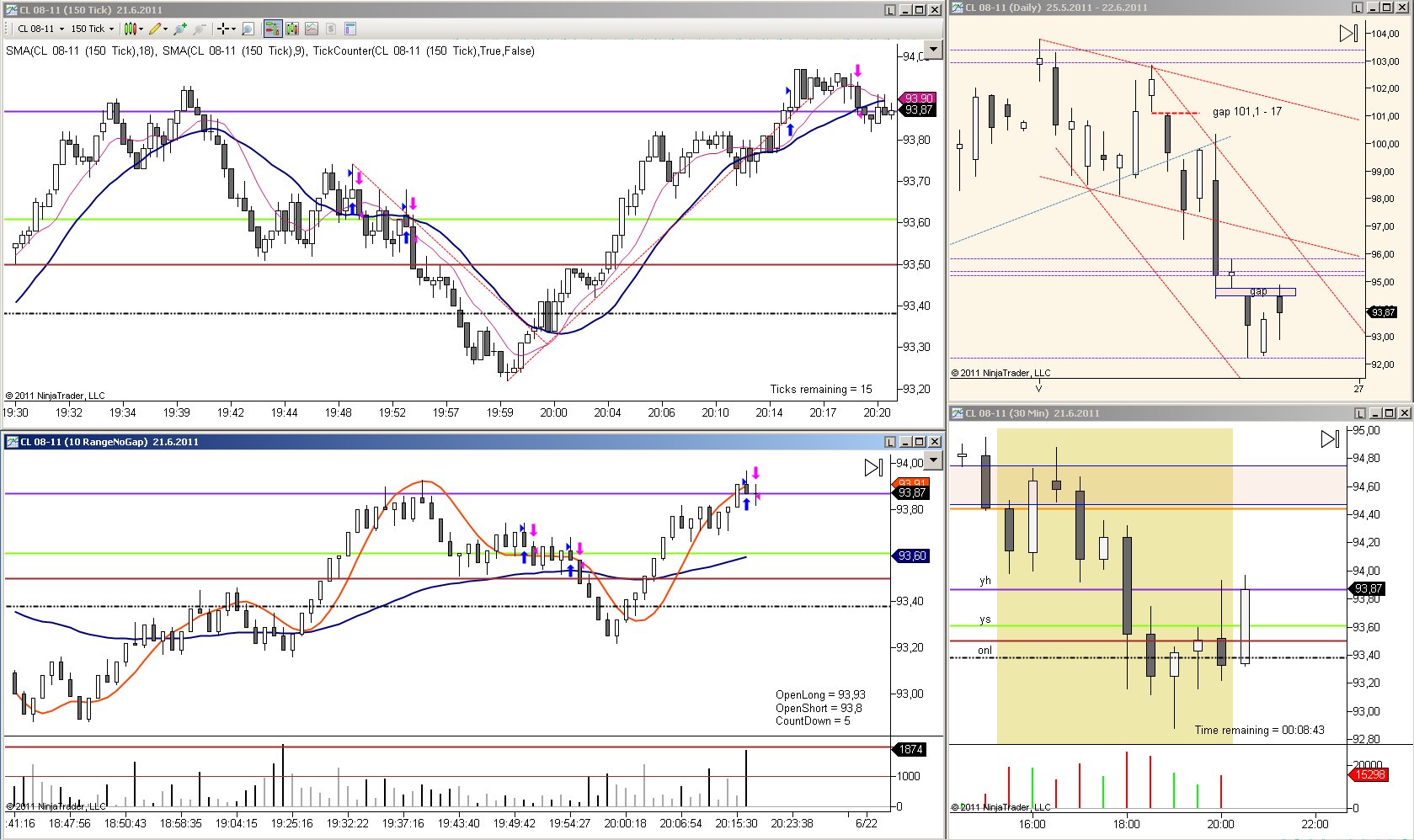Open the chart style candlestick tool
The image size is (1414, 840).
[x=130, y=29]
